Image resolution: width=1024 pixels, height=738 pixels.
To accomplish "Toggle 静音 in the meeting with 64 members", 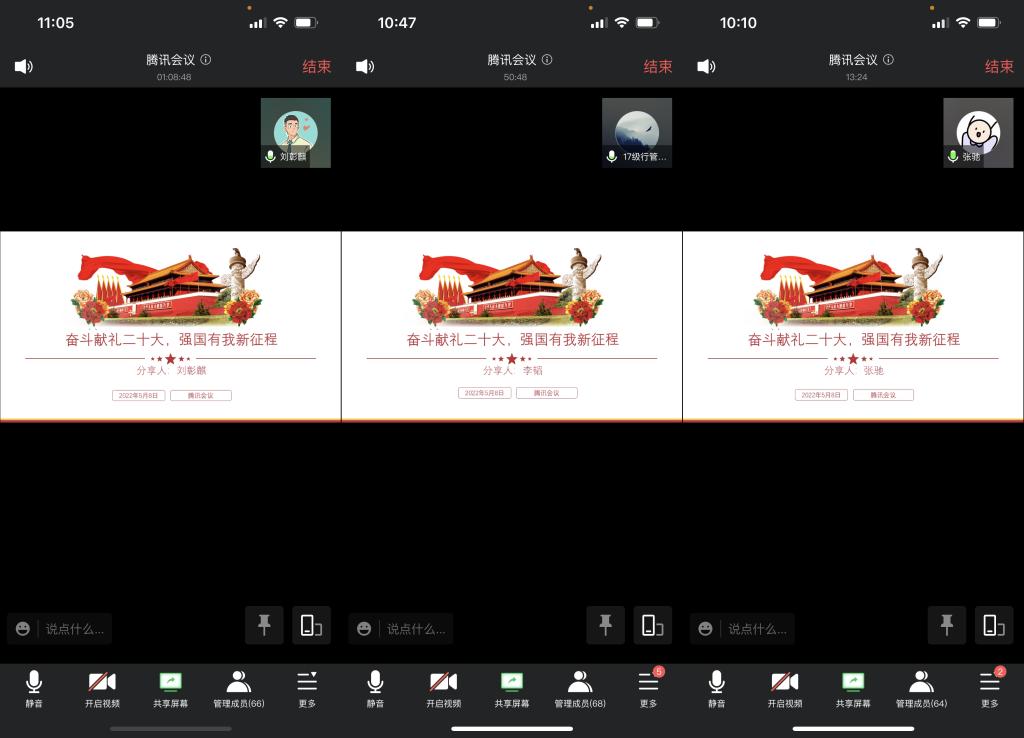I will pos(716,689).
